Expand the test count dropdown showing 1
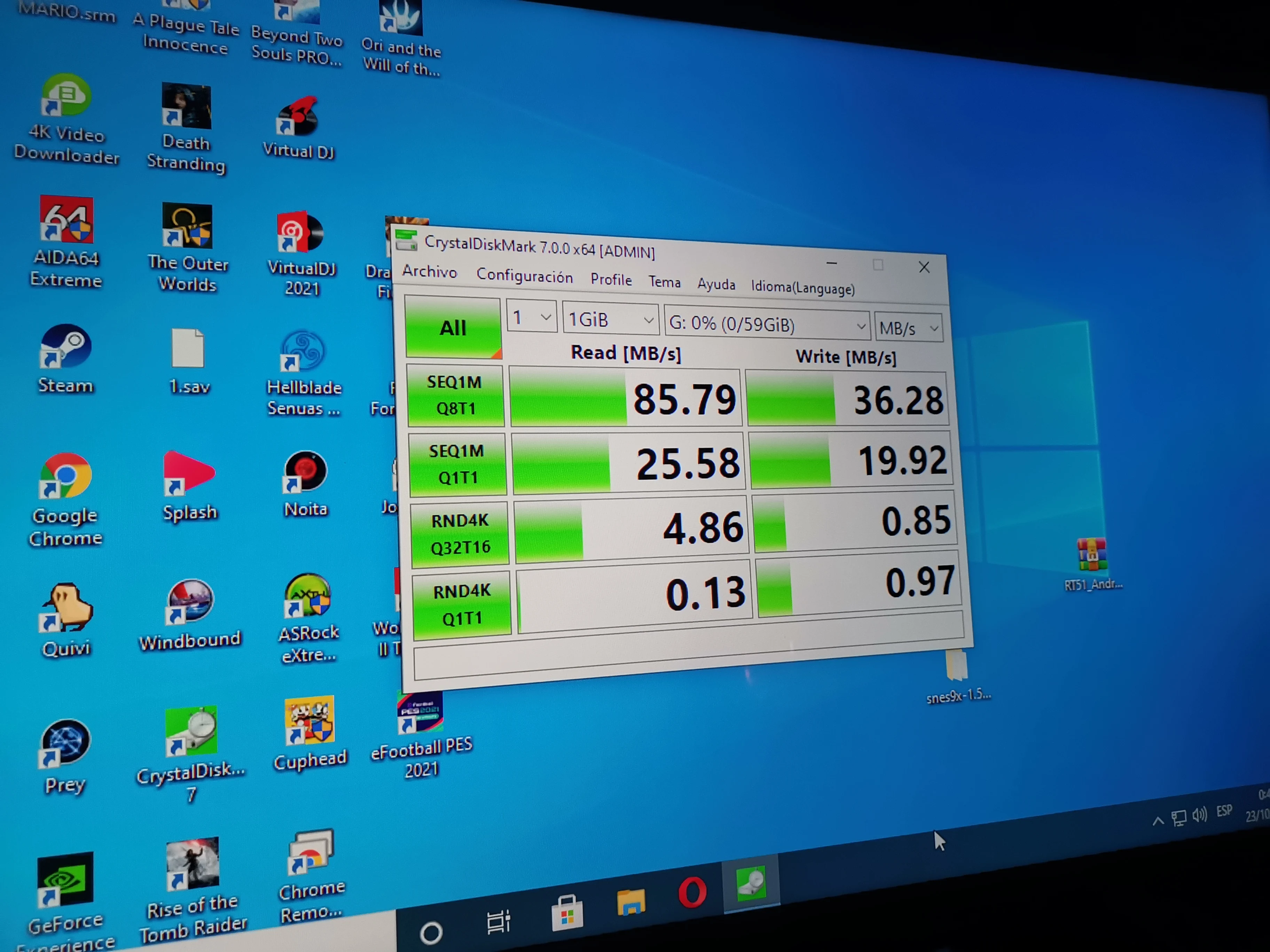Viewport: 1270px width, 952px height. [x=532, y=317]
